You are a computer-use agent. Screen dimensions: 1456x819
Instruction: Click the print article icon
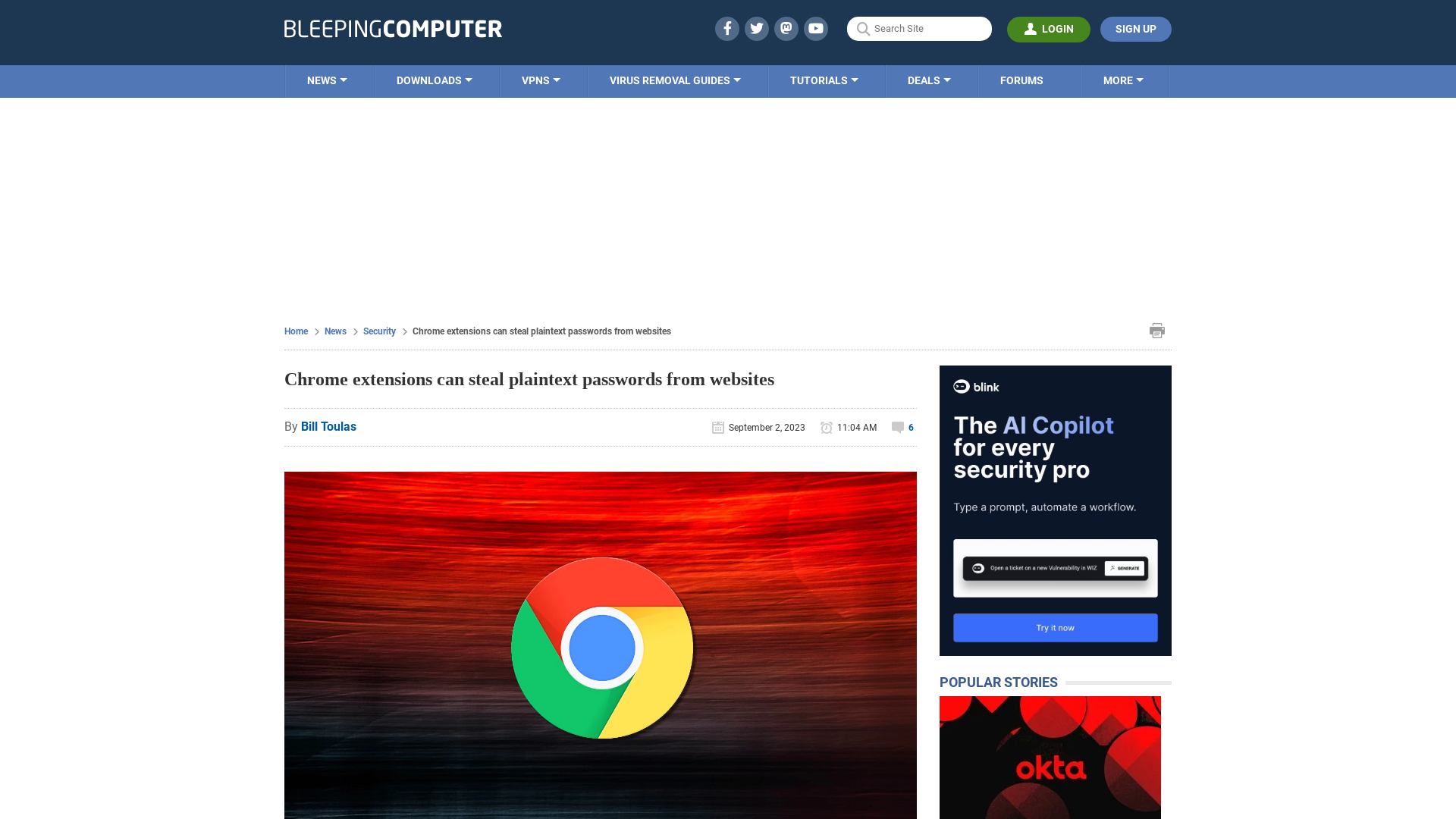1157,330
